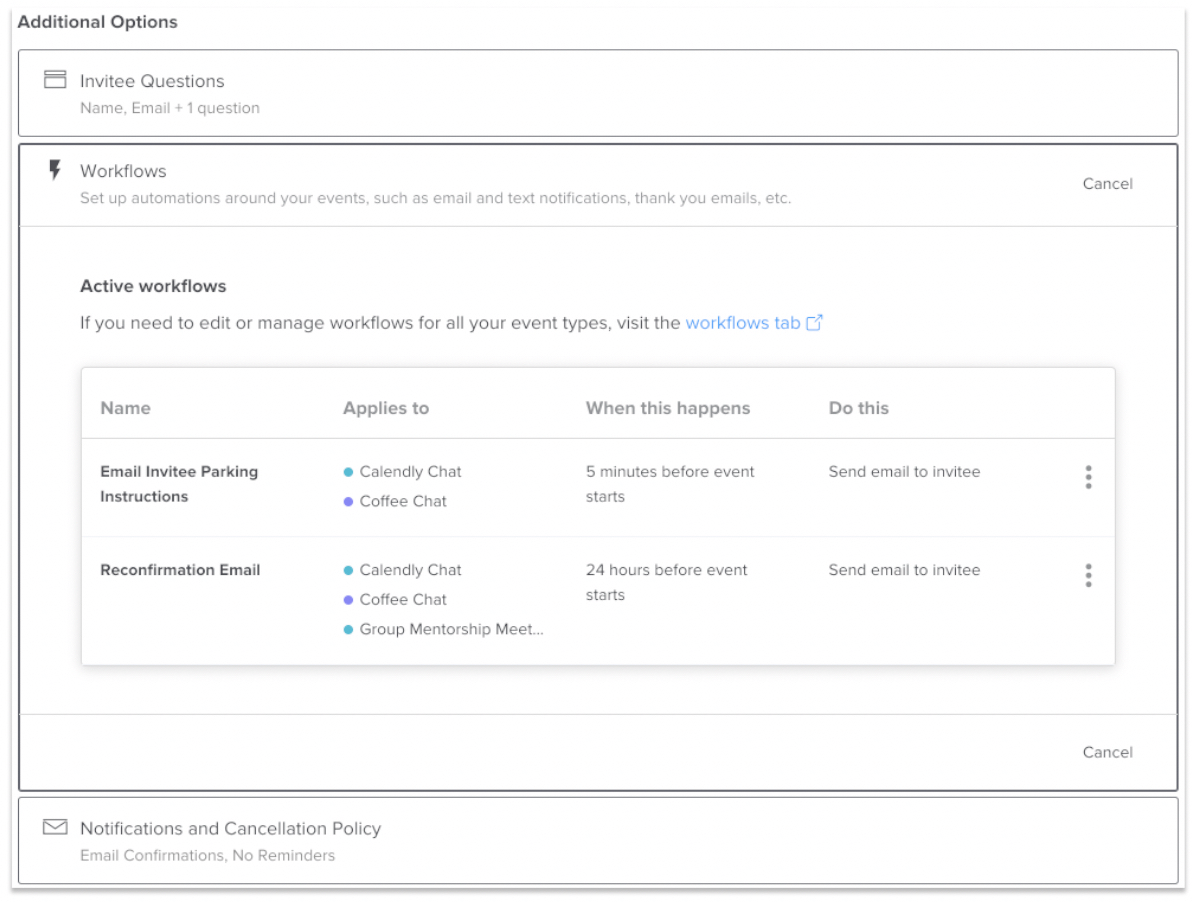Click Calendly Chat in Reconfirmation Email row
Viewport: 1192px width, 902px height.
click(x=410, y=570)
